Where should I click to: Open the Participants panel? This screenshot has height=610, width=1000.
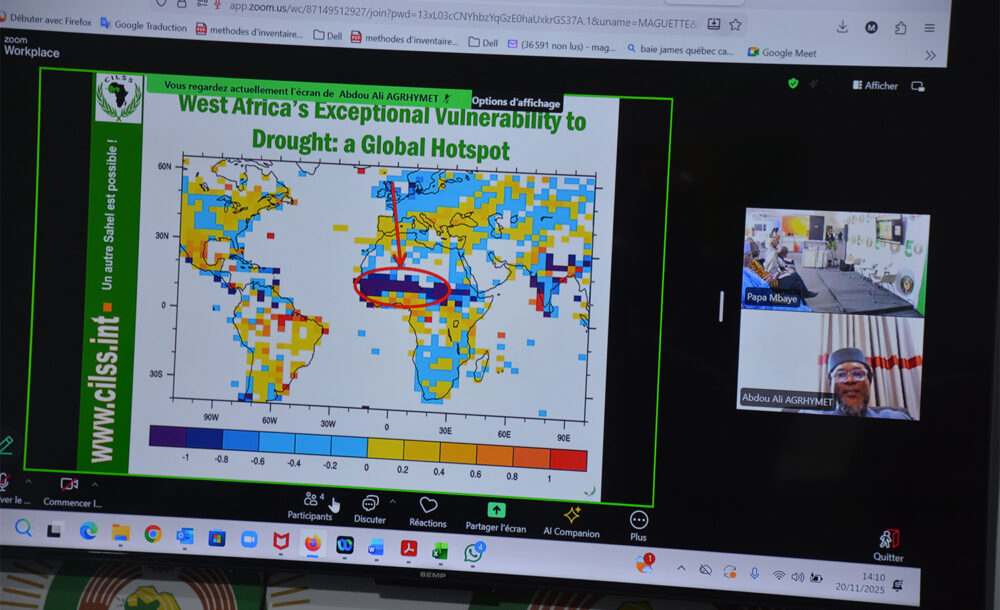(309, 503)
